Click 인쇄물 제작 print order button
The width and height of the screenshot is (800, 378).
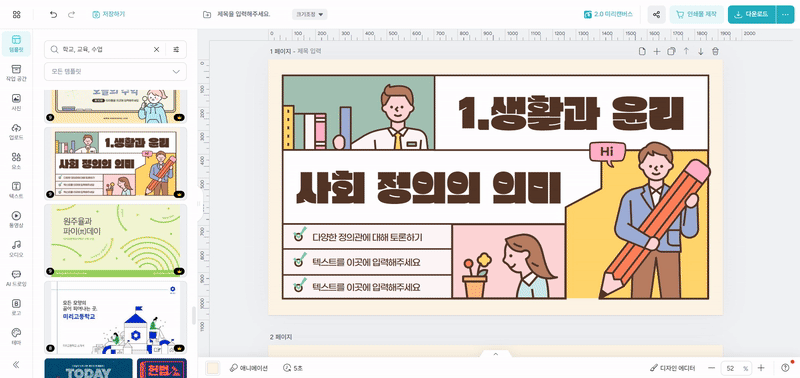696,15
